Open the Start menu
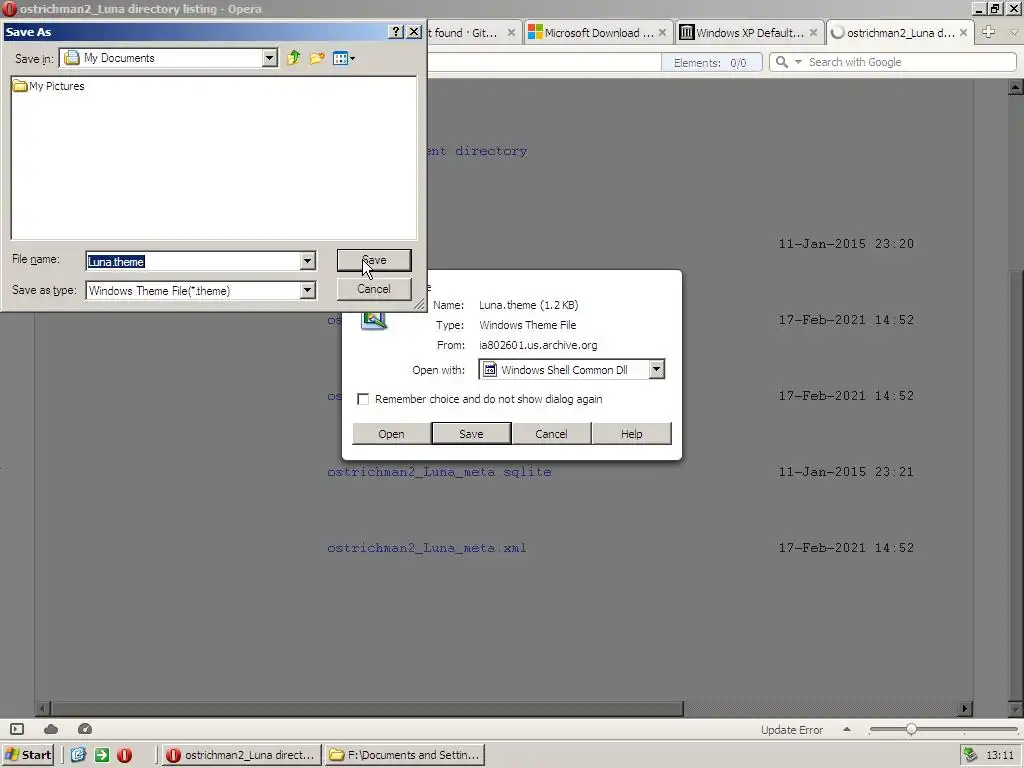The height and width of the screenshot is (768, 1024). (27, 755)
